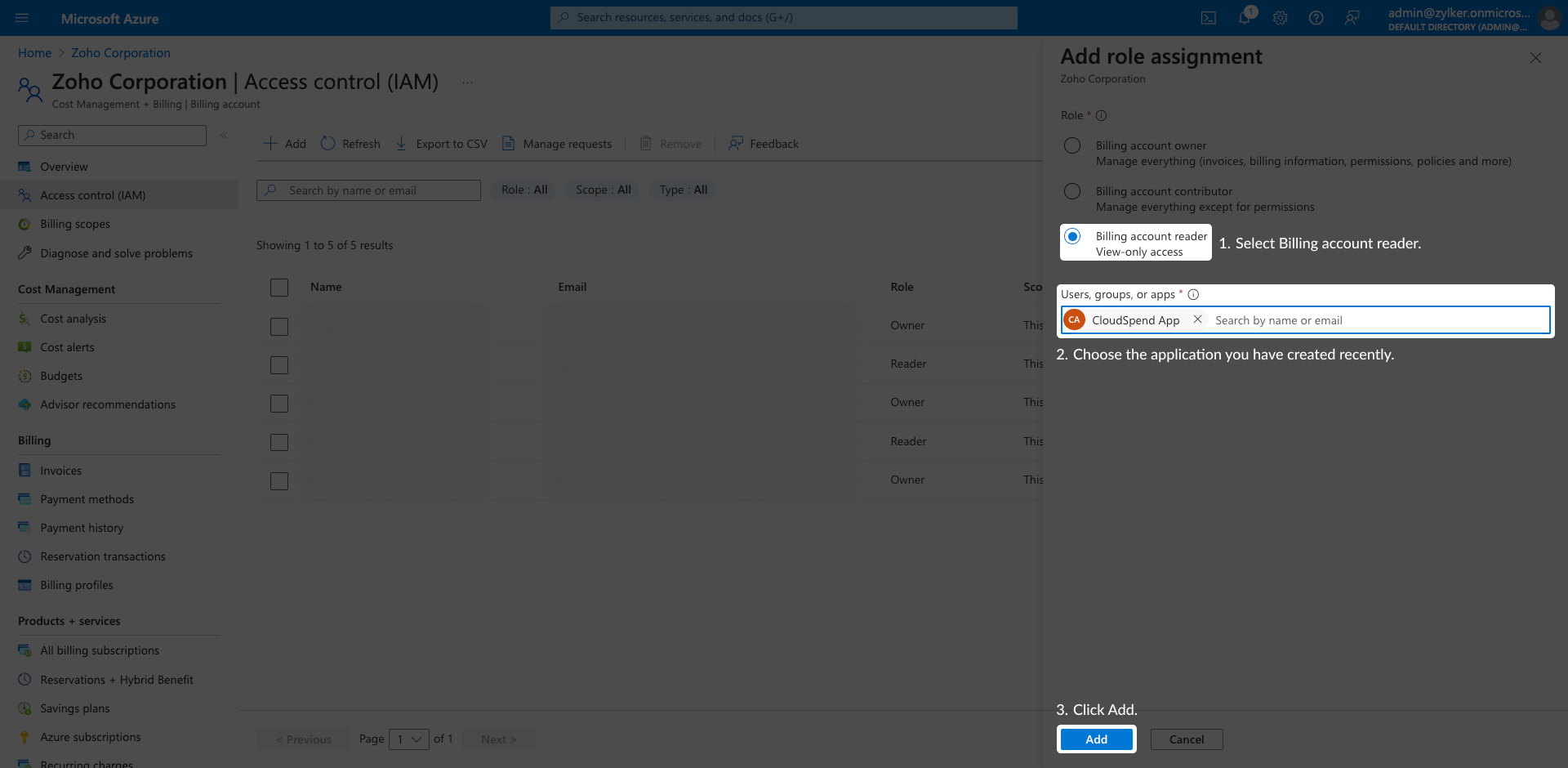The image size is (1568, 768).
Task: Click the Add toolbar command
Action: (x=285, y=144)
